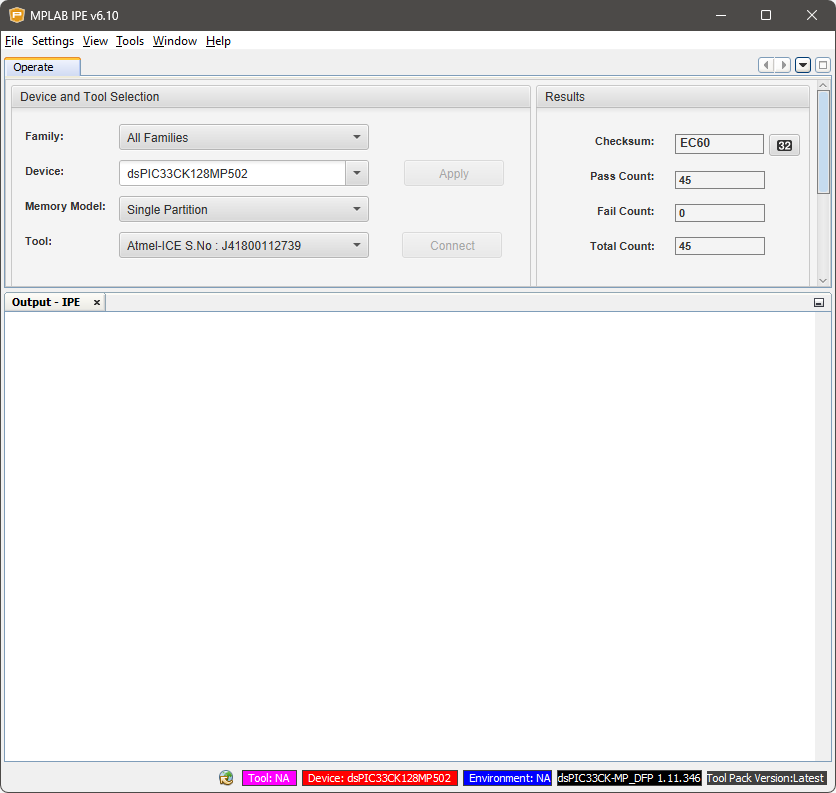This screenshot has width=836, height=793.
Task: Click the Total Count field
Action: pyautogui.click(x=720, y=246)
